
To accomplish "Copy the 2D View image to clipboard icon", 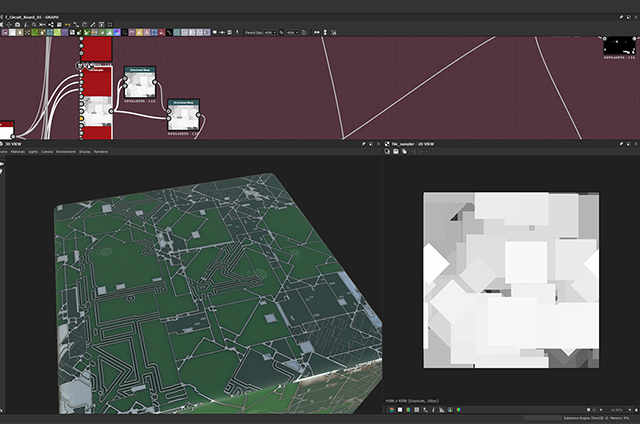I will (387, 151).
